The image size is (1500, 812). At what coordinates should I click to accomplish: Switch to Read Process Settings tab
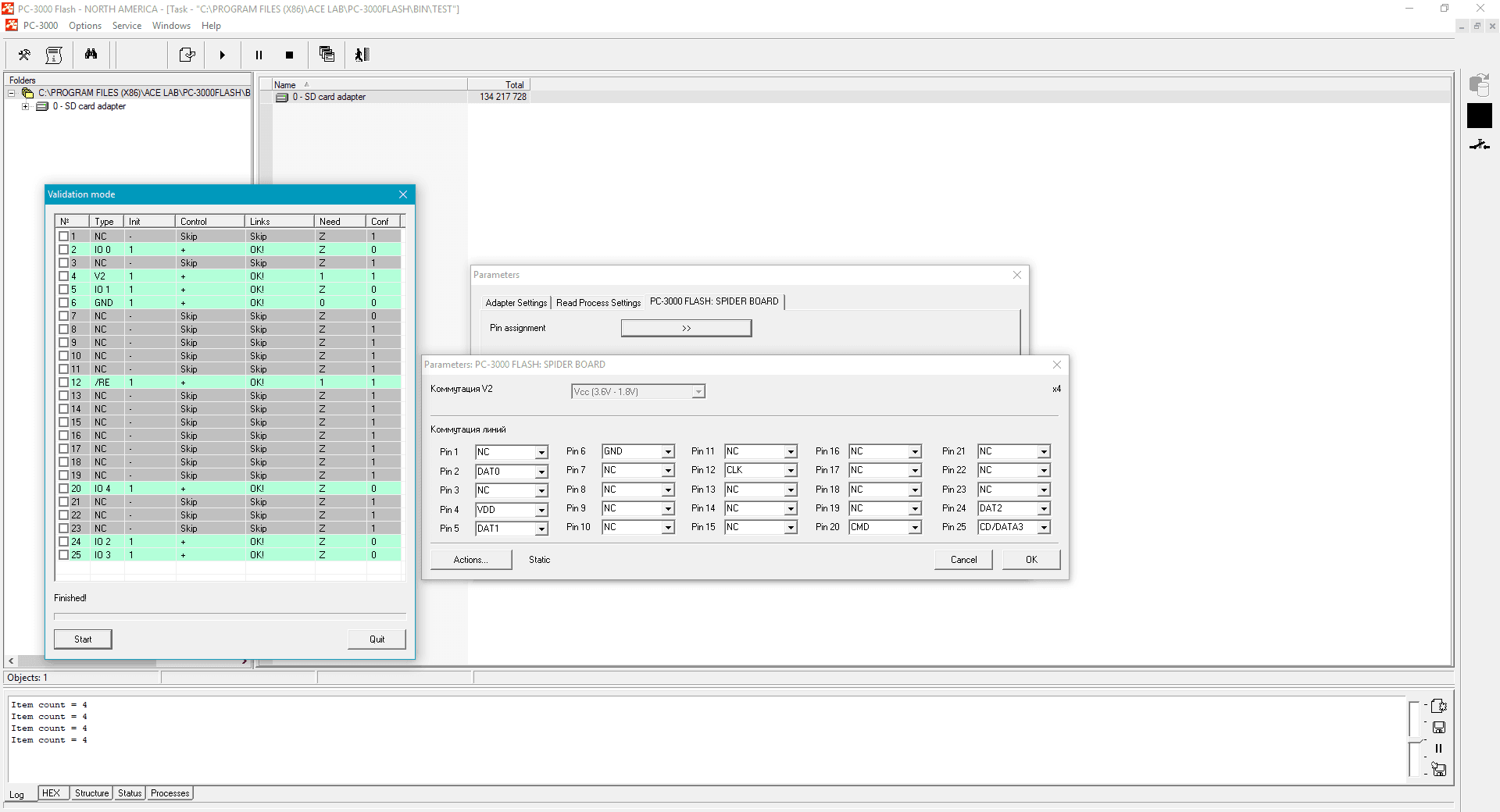(598, 303)
